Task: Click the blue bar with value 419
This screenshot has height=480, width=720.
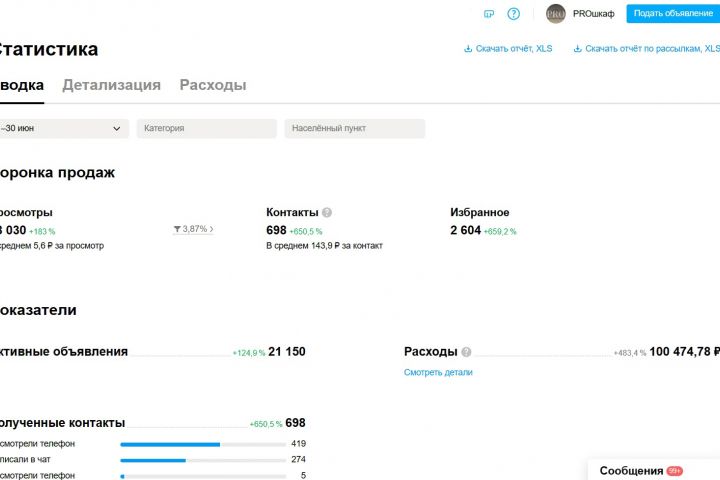Action: [170, 444]
